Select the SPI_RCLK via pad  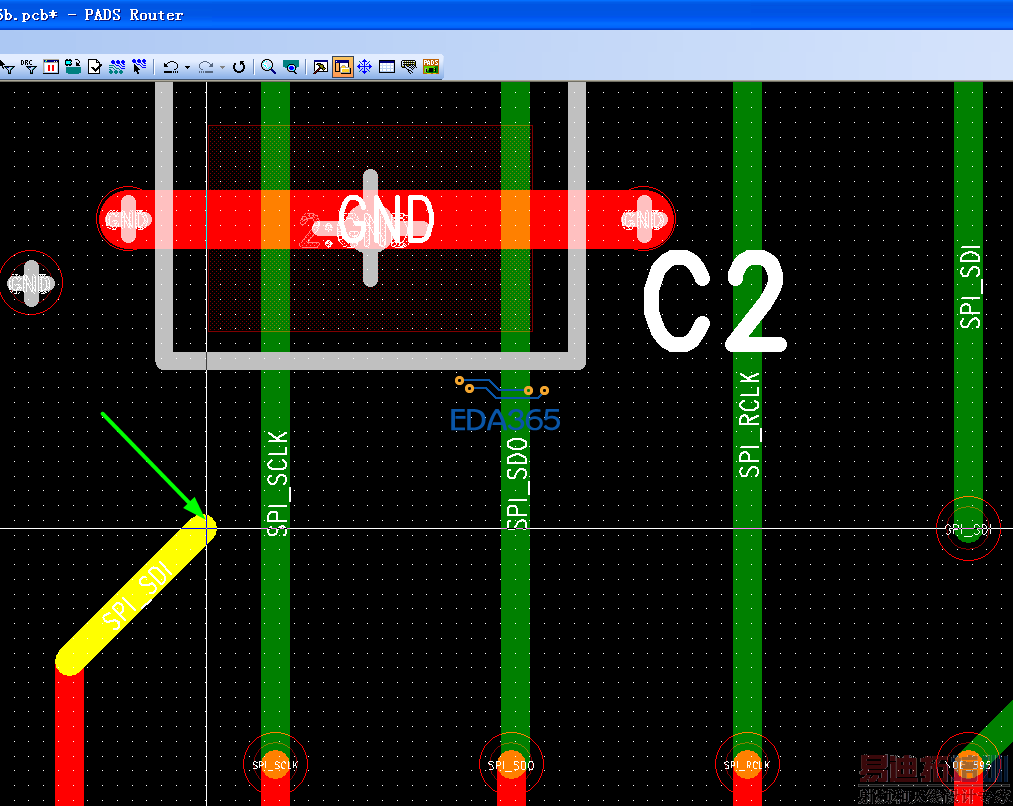point(747,765)
